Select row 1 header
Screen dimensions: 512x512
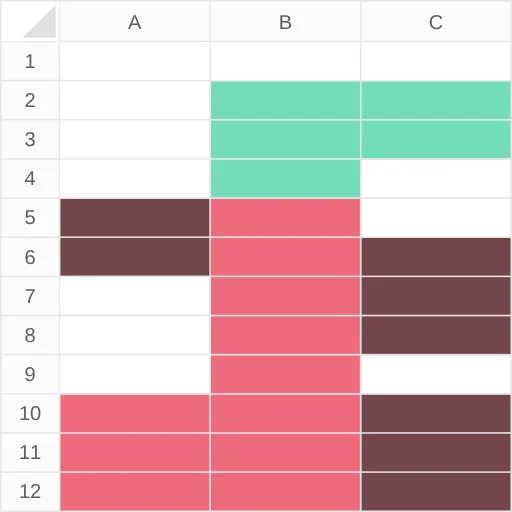(30, 61)
